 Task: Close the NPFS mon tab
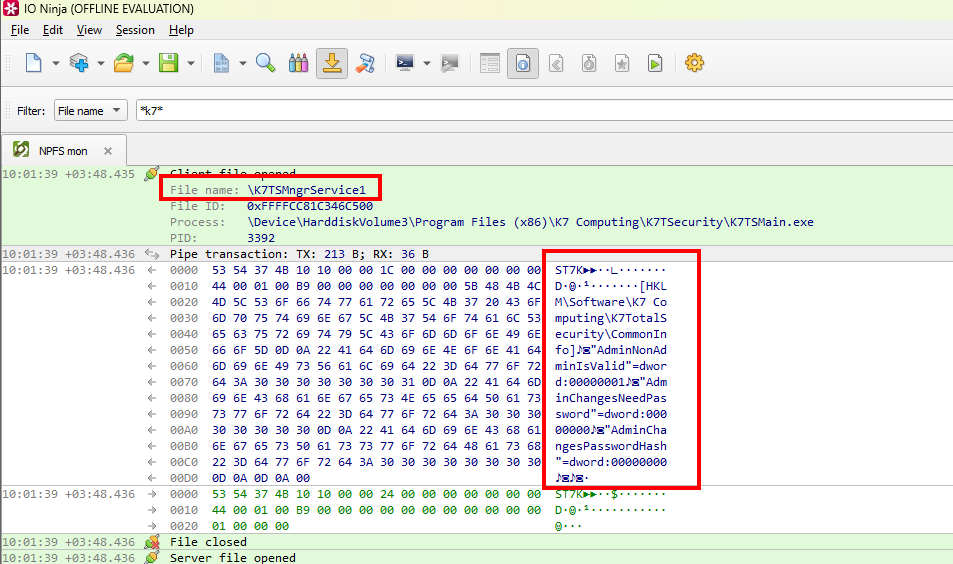click(108, 151)
